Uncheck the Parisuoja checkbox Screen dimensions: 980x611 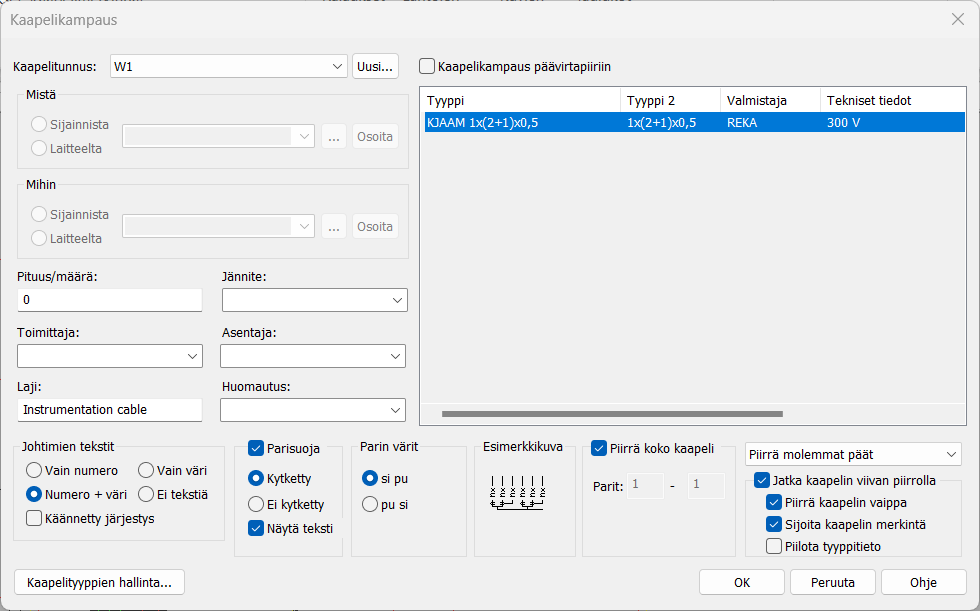click(256, 448)
